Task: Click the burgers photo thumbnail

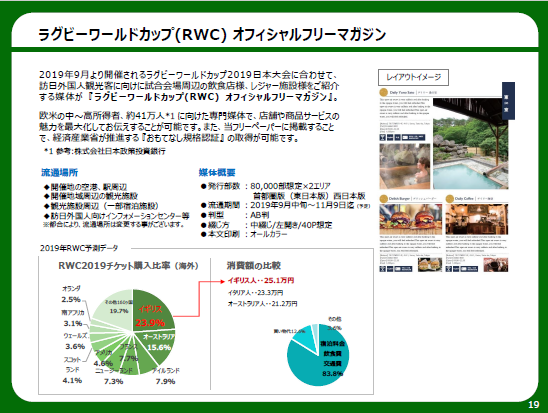Action: (411, 219)
